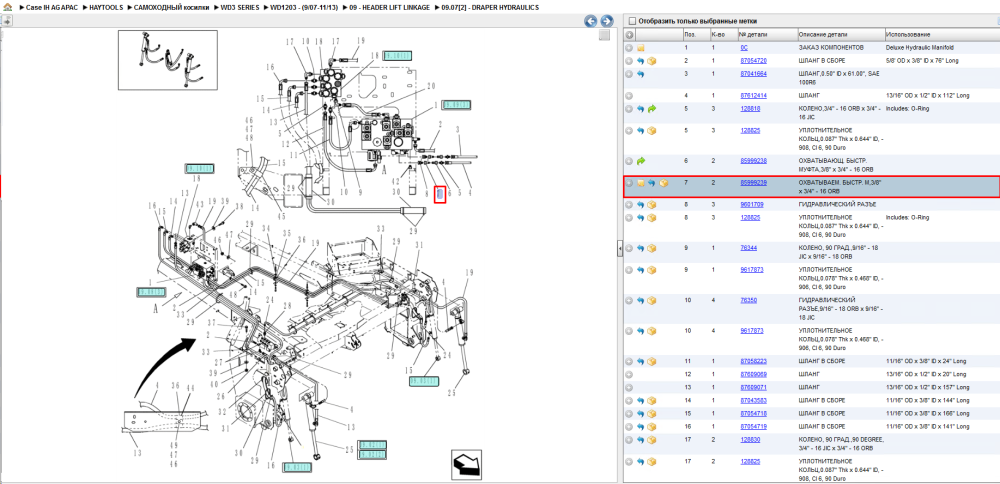Screen dimensions: 1000x484
Task: Go to previous diagram with back arrow
Action: coord(591,21)
